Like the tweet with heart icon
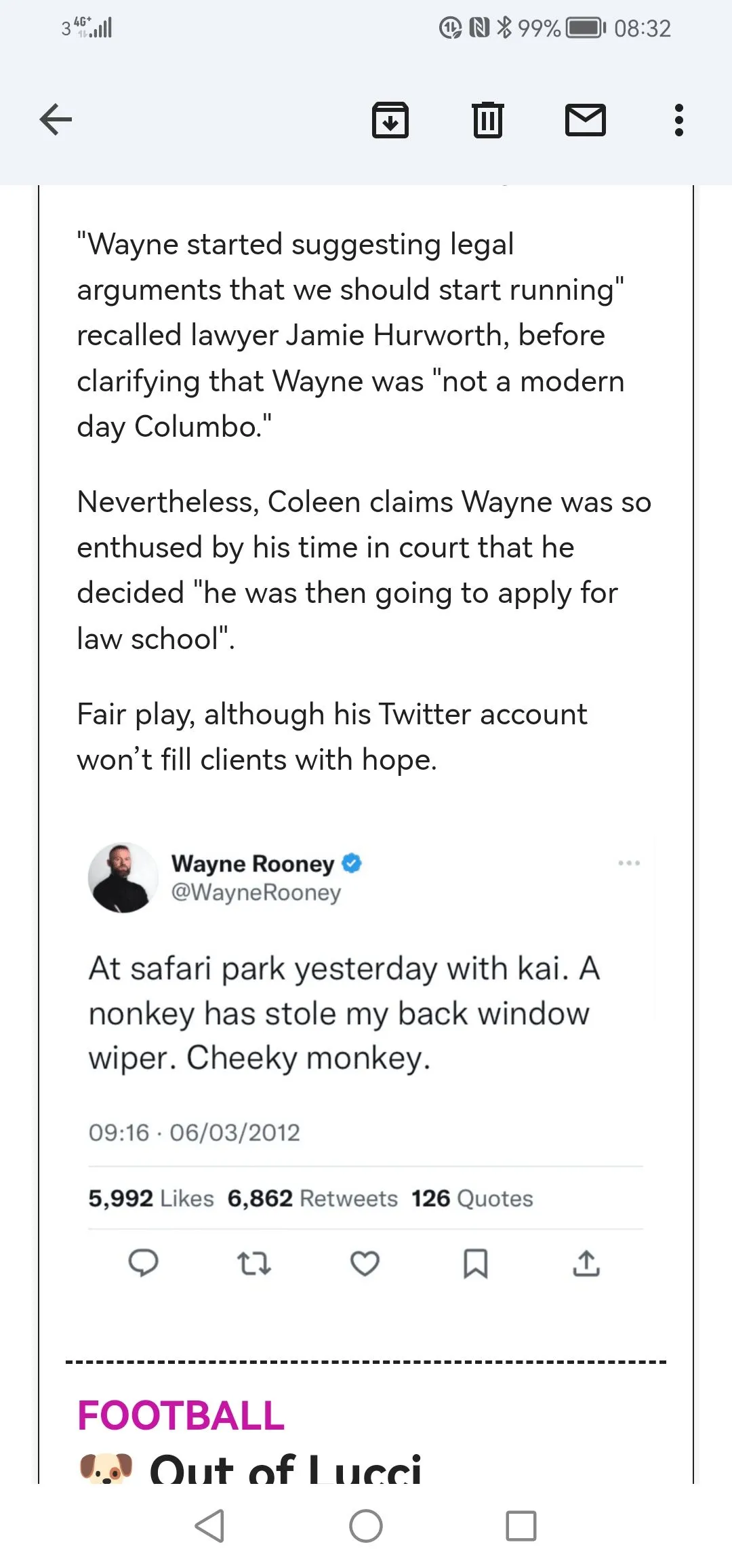Viewport: 732px width, 1568px height. pyautogui.click(x=365, y=1263)
